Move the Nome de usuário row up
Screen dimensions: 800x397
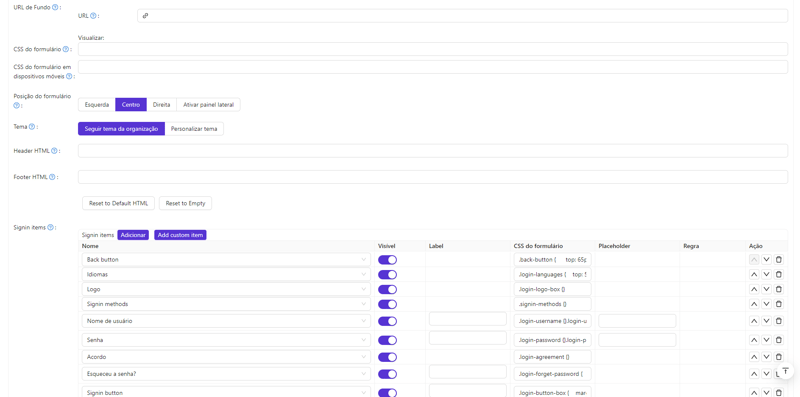(754, 321)
